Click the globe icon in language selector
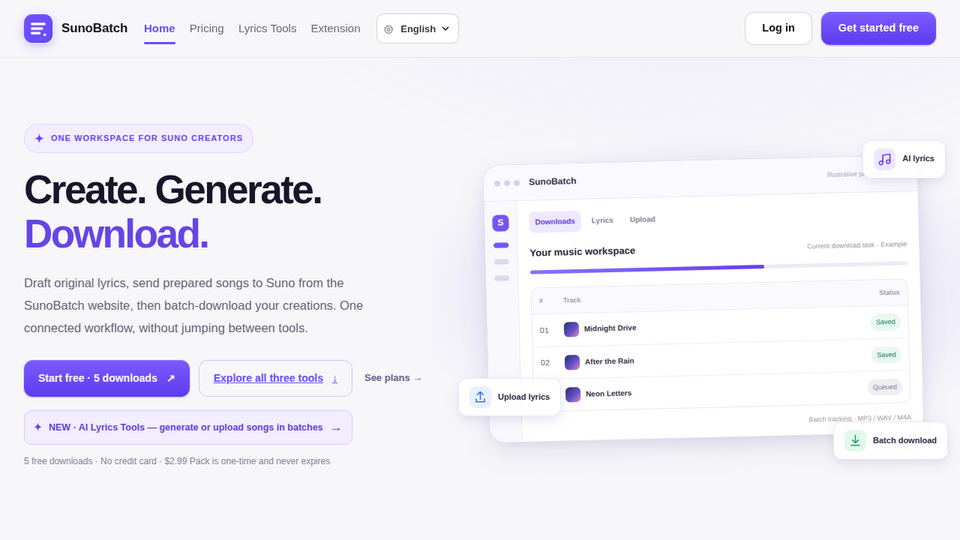 click(388, 29)
